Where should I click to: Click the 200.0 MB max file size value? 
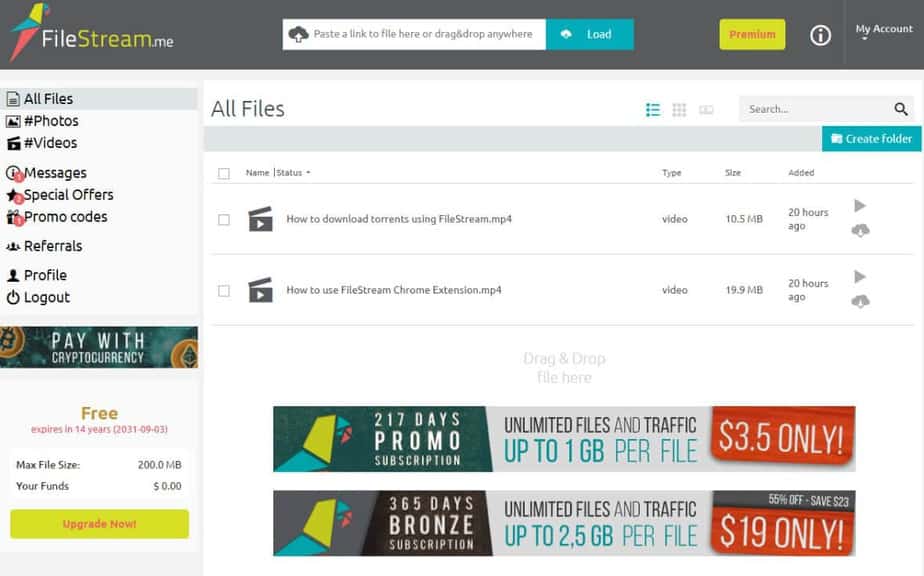pos(160,465)
